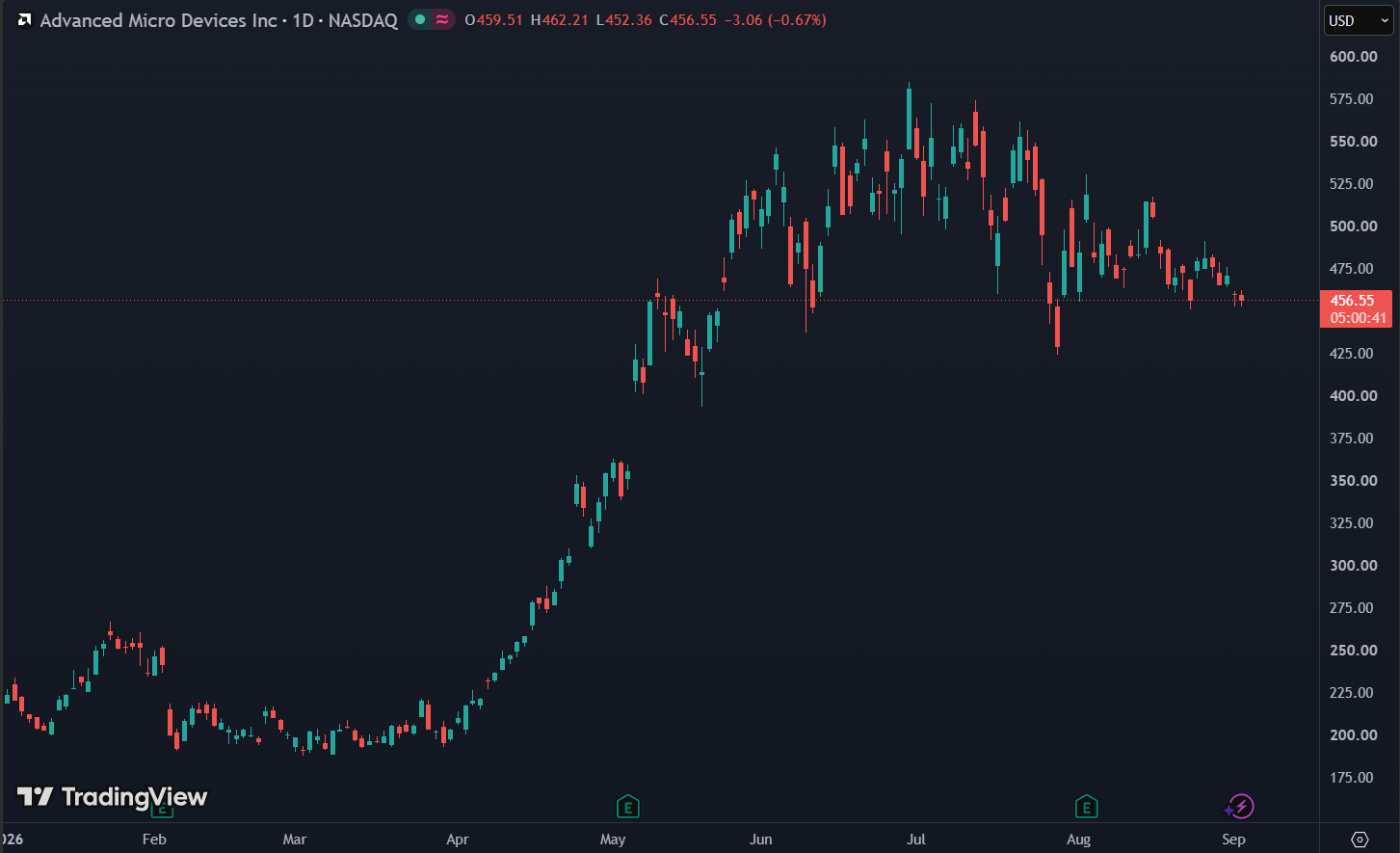Open the Advanced Micro Devices Inc symbol title
This screenshot has width=1400, height=853.
159,20
